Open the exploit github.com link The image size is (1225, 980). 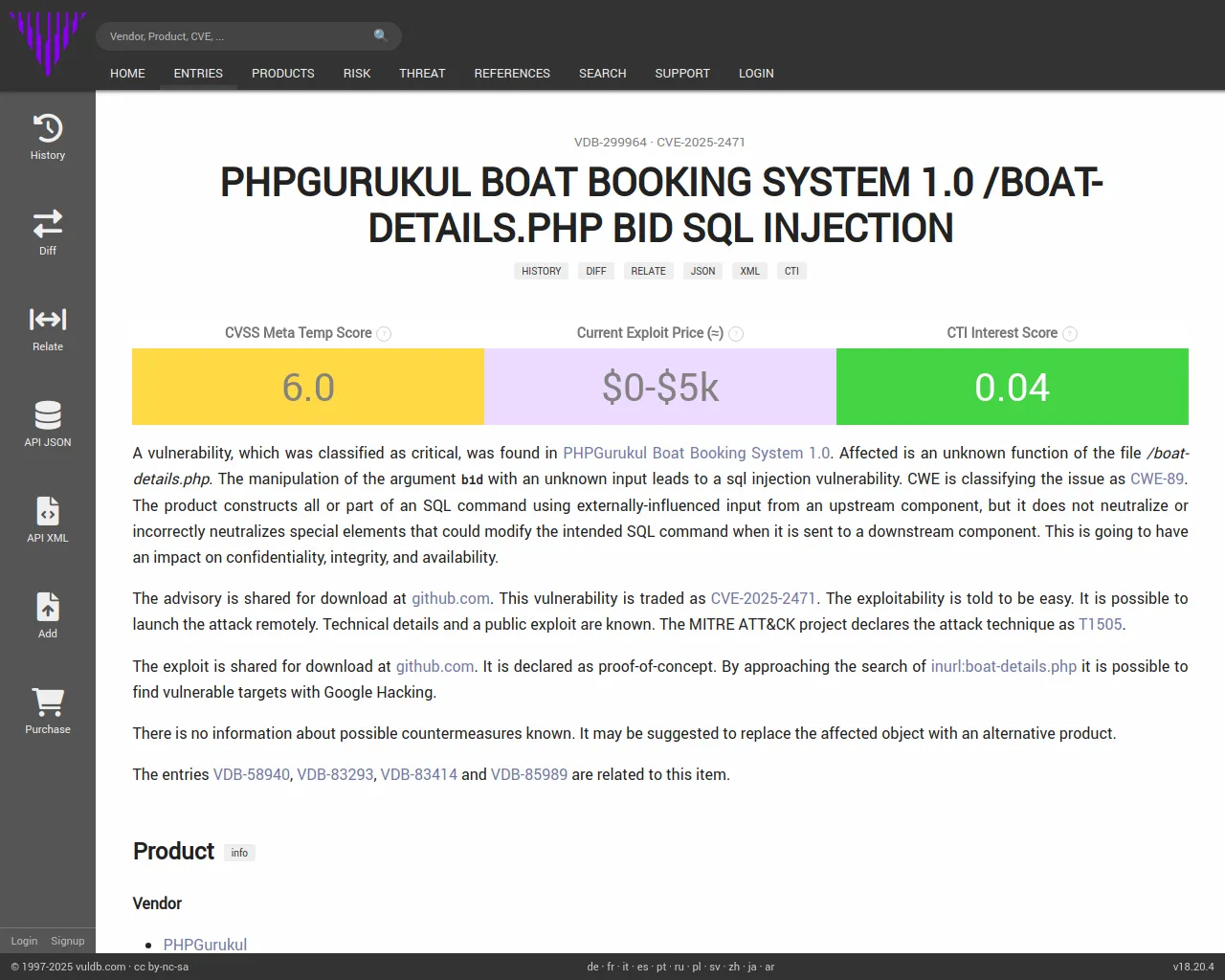point(435,666)
